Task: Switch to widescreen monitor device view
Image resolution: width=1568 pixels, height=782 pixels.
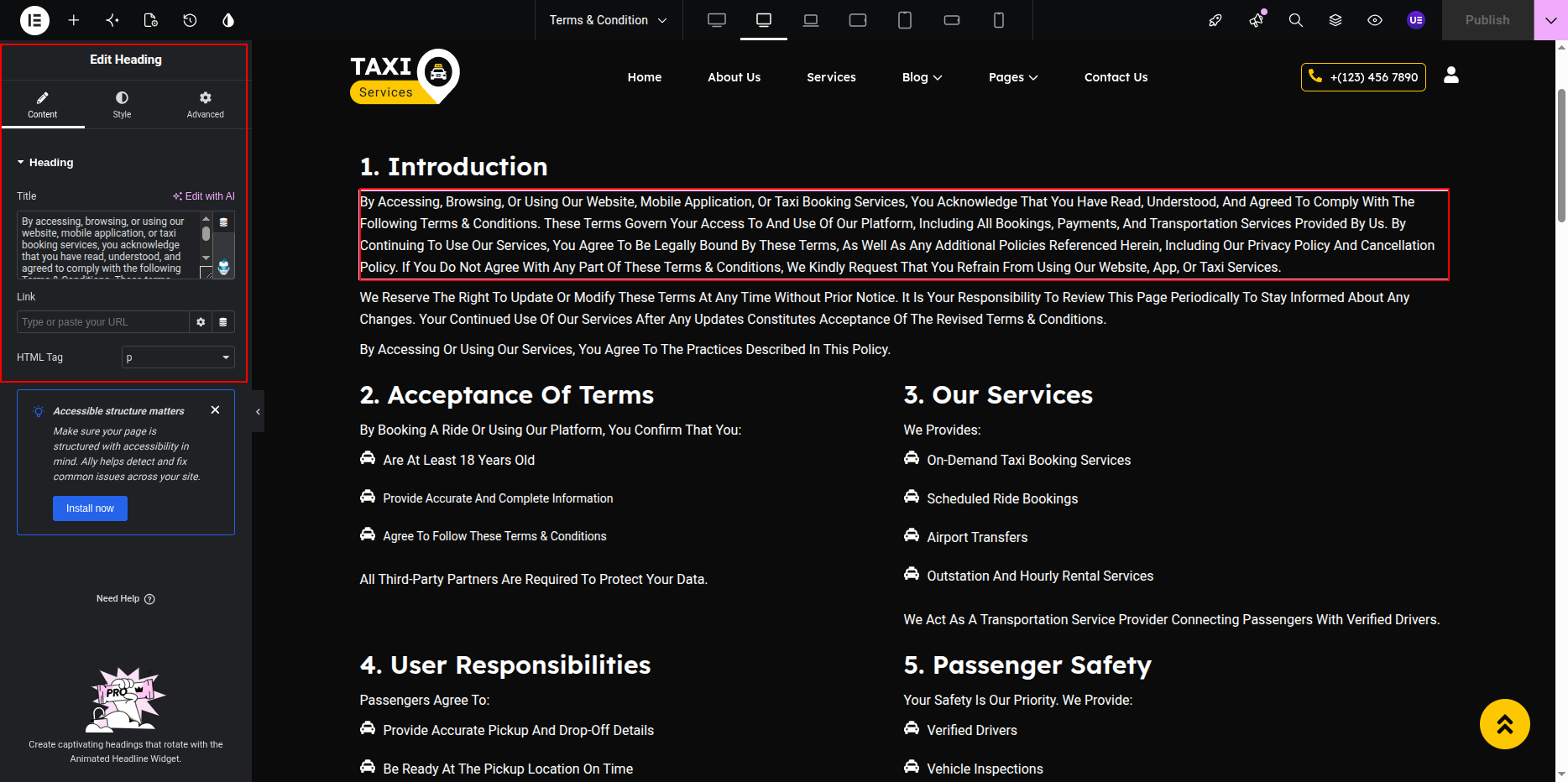Action: coord(717,20)
